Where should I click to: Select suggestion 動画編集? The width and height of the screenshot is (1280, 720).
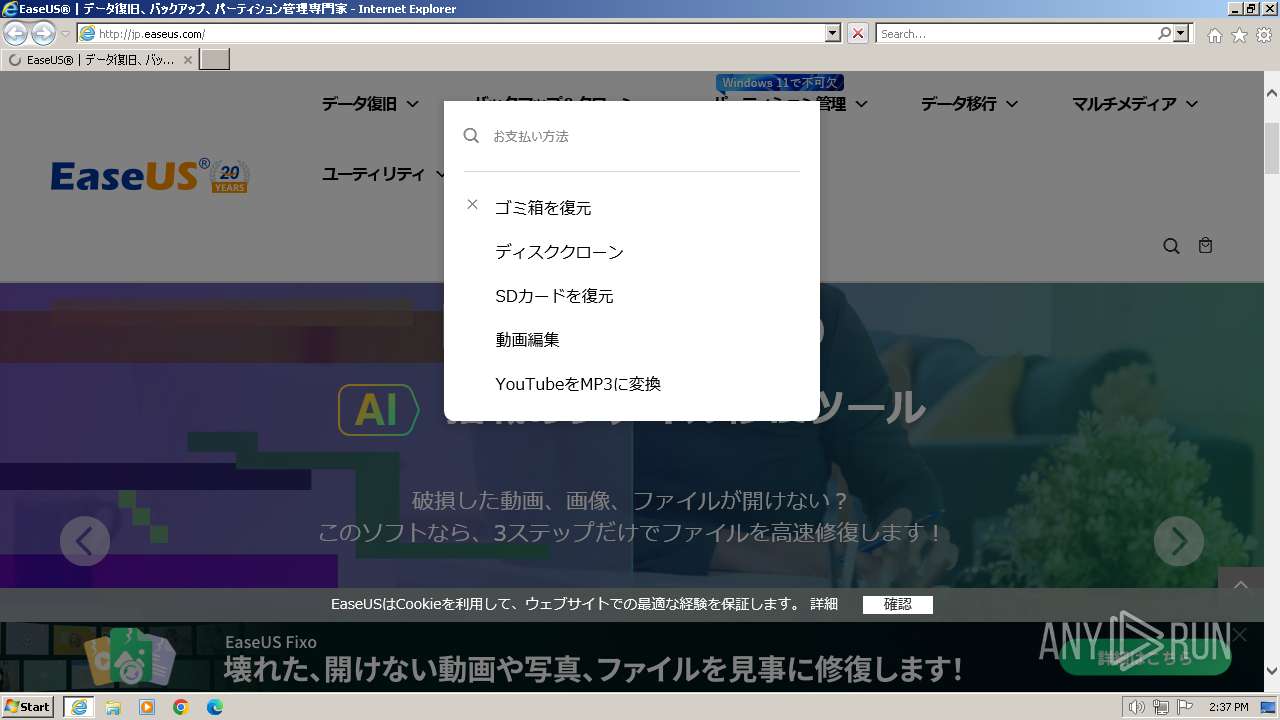(527, 340)
